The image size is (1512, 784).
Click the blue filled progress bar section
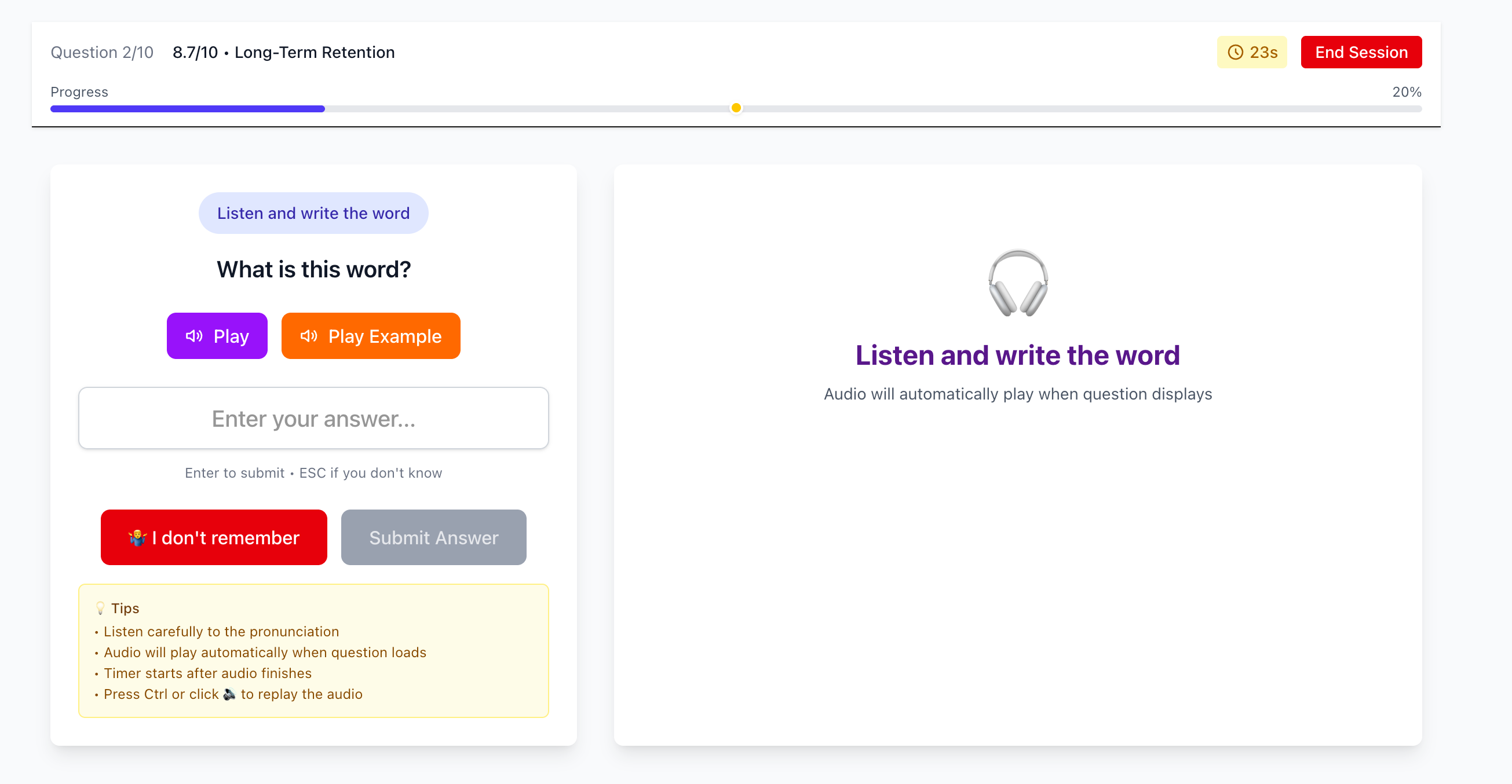click(x=188, y=108)
